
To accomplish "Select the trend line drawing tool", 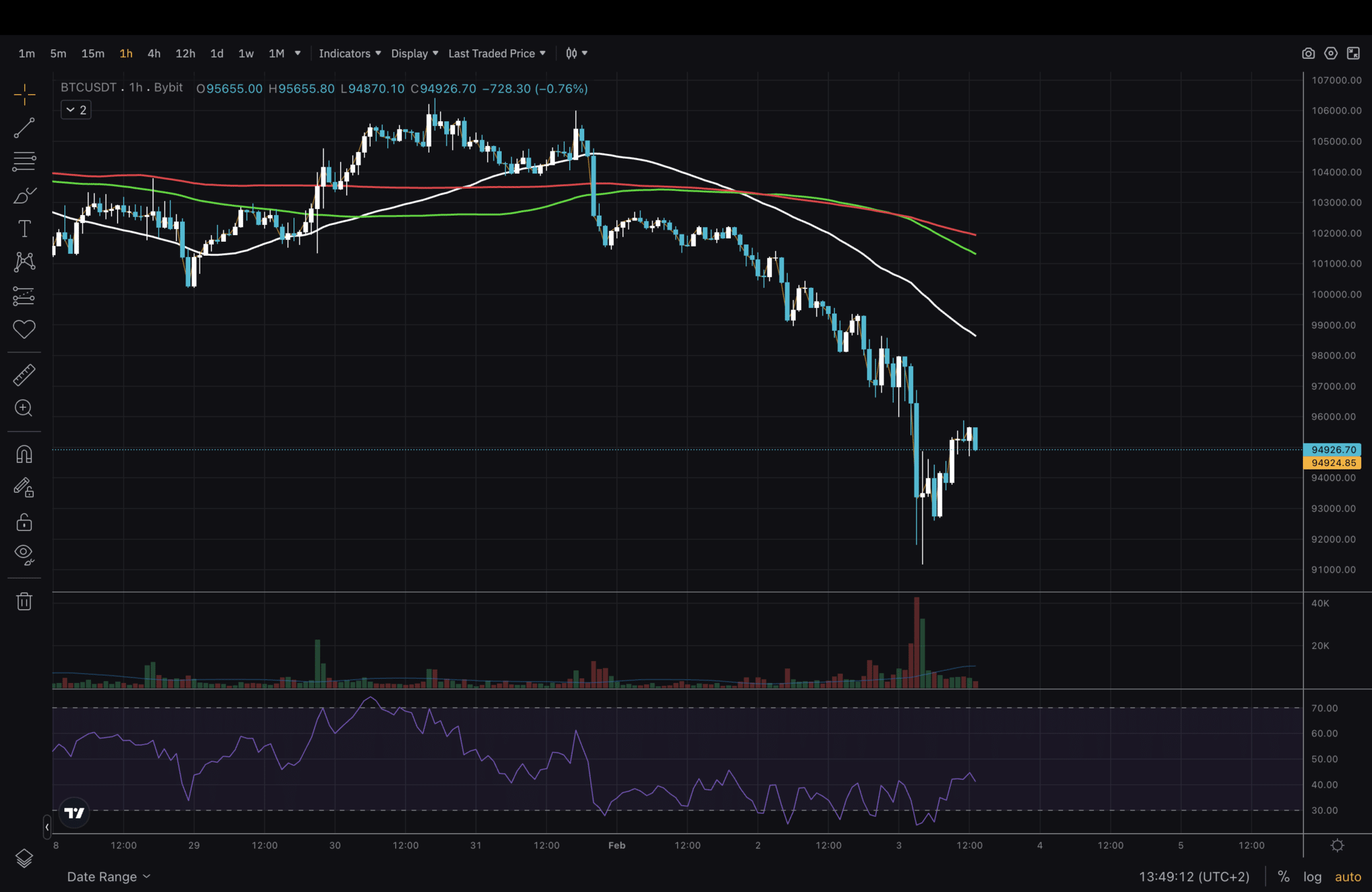I will tap(24, 128).
